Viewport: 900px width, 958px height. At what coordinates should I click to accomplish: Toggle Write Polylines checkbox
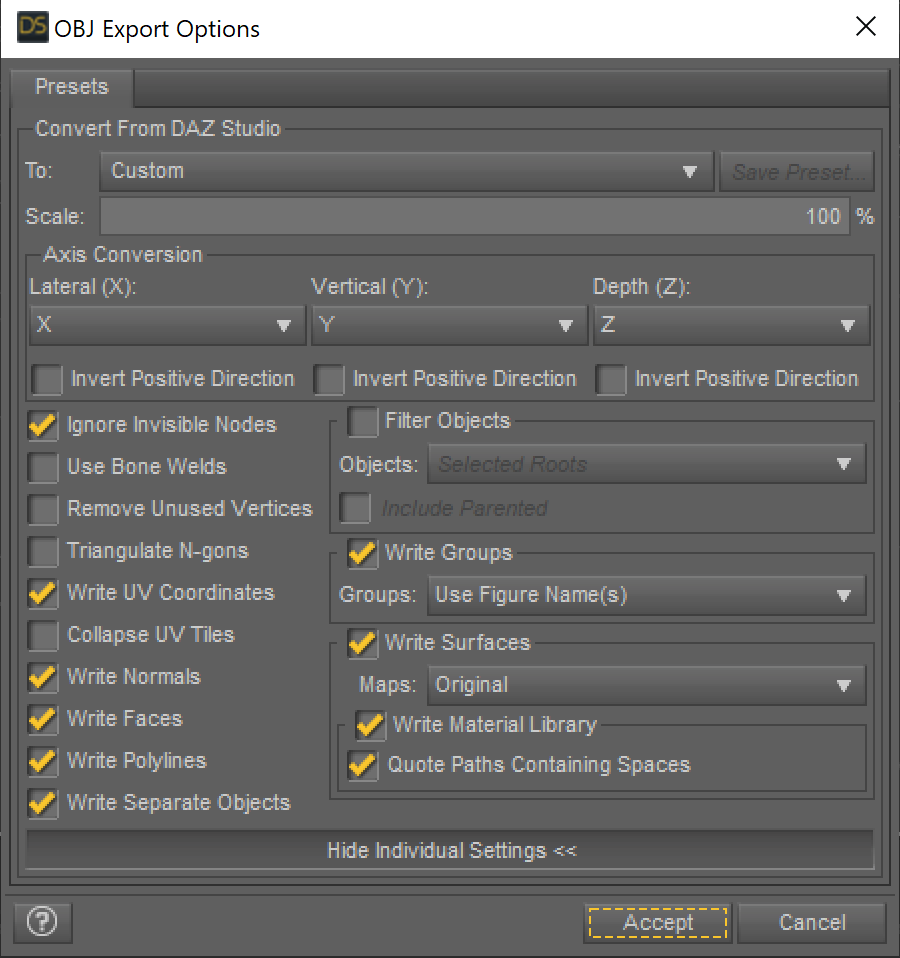coord(43,761)
